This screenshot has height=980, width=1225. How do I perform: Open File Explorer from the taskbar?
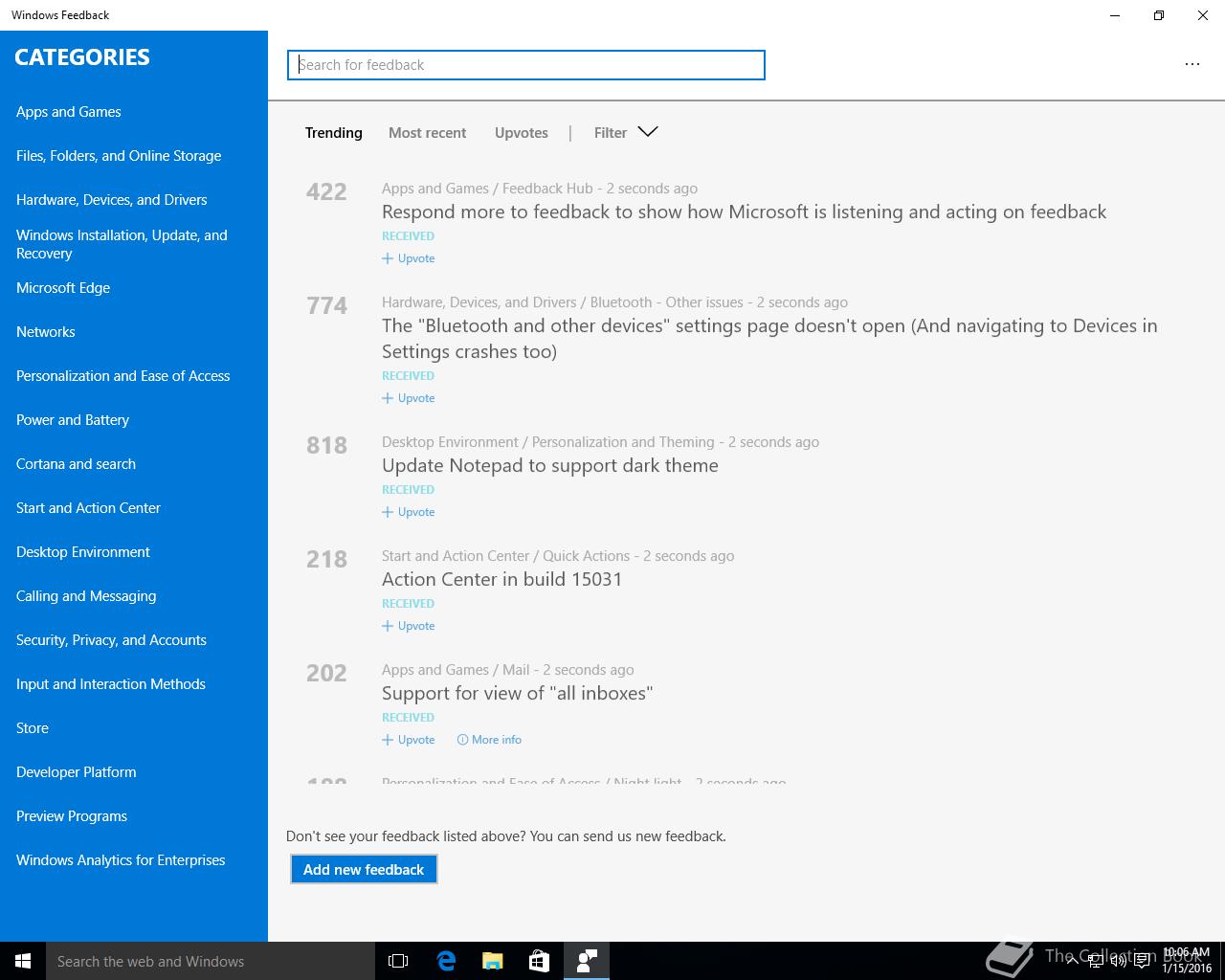[493, 961]
